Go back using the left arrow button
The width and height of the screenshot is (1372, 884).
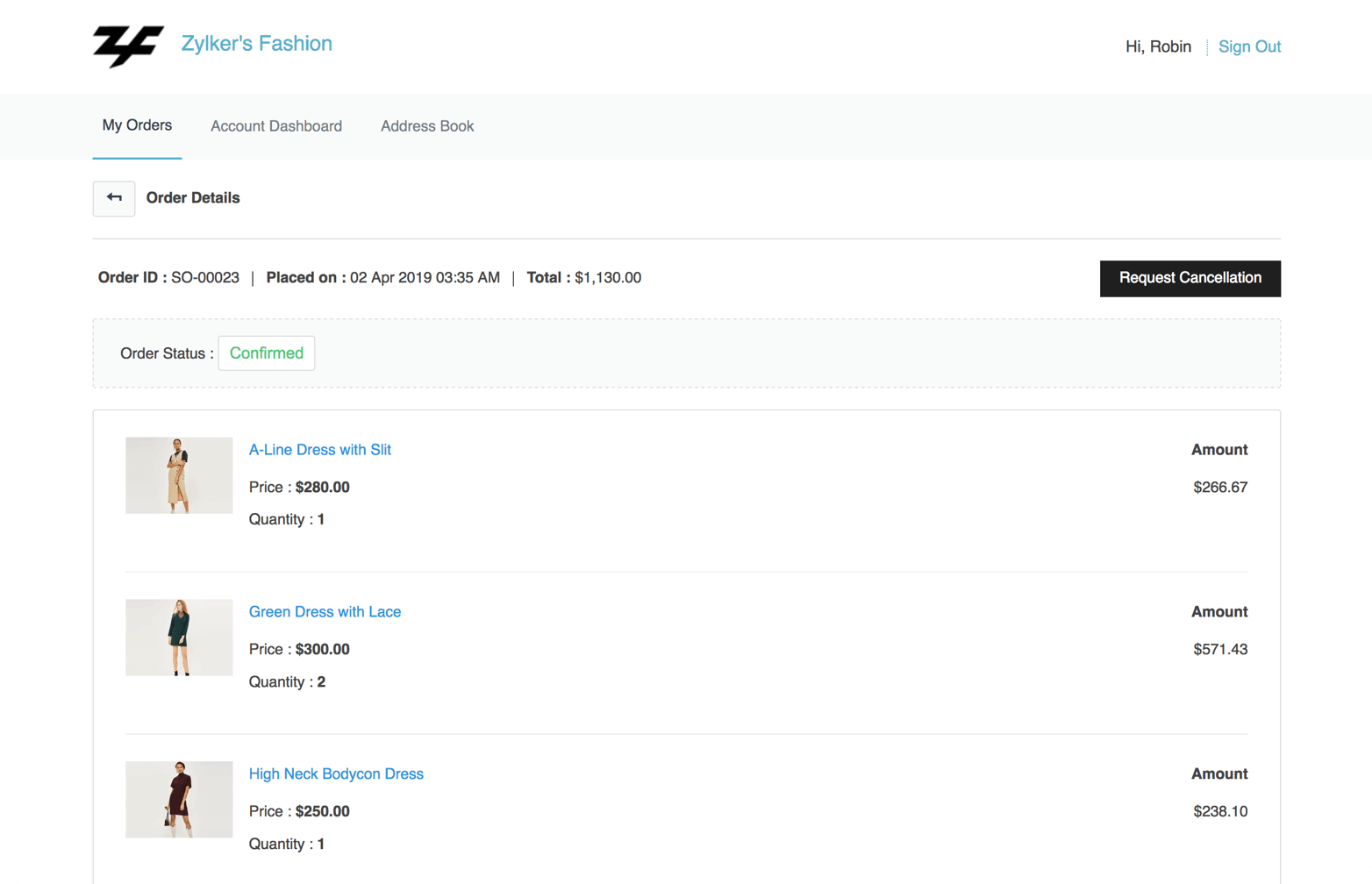tap(114, 198)
